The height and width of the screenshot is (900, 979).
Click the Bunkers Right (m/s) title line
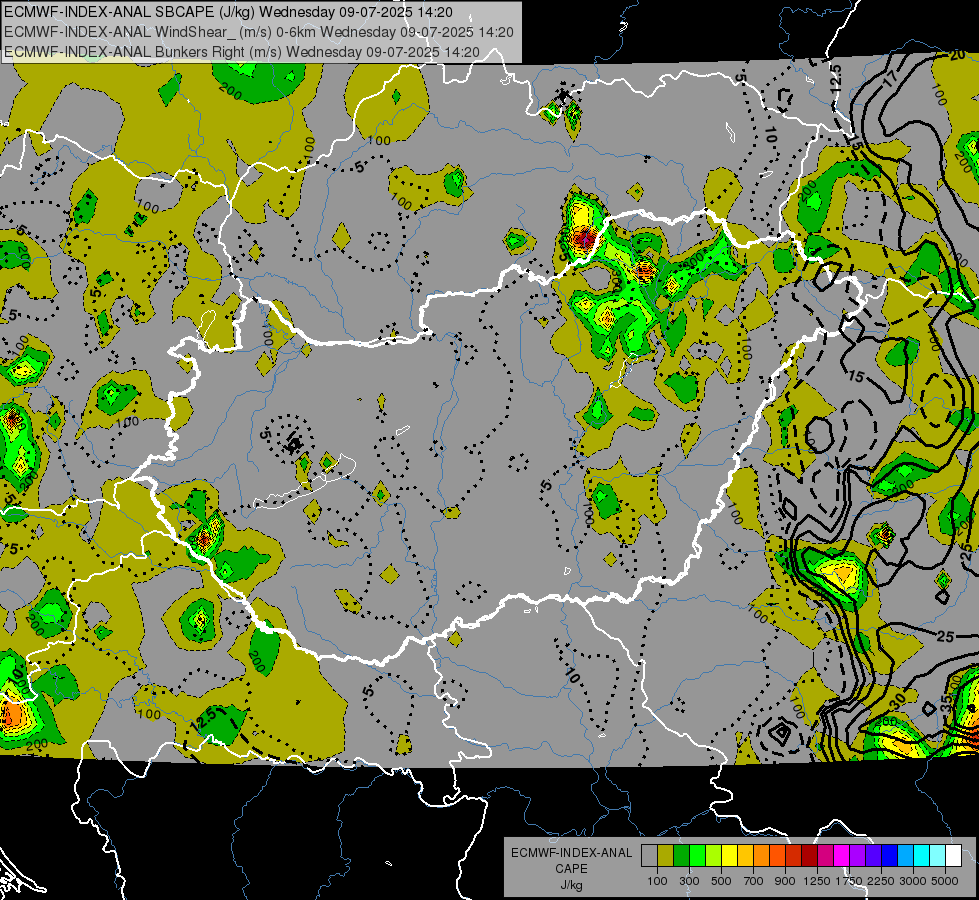(242, 52)
